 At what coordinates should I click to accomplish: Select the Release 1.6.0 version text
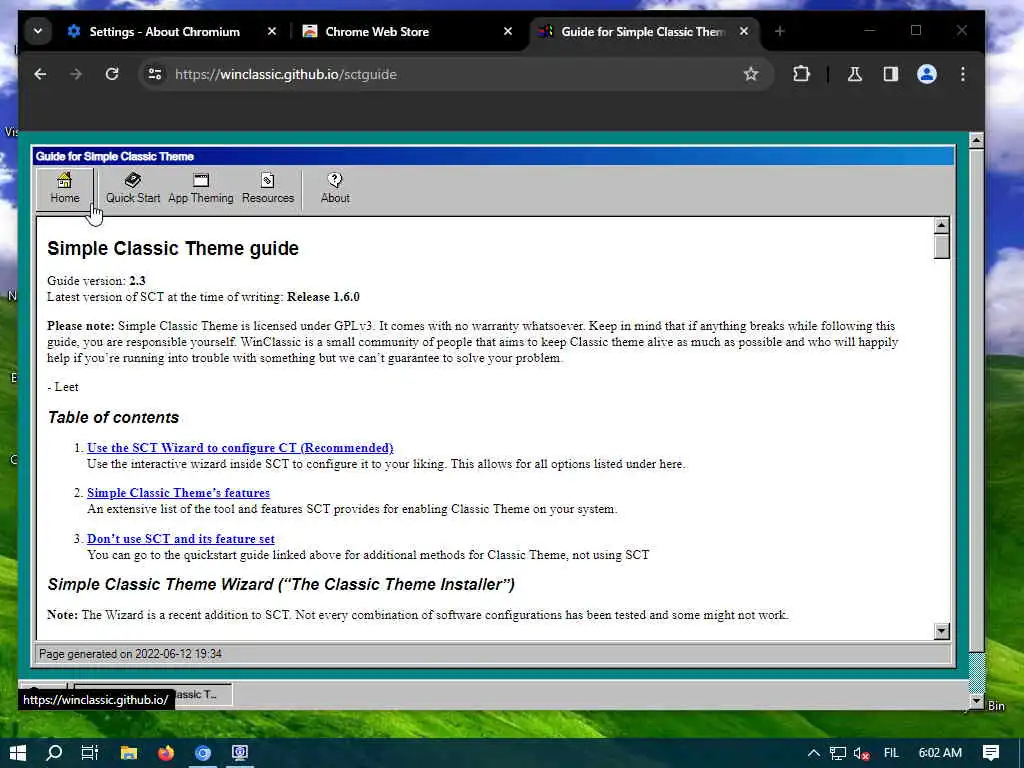pyautogui.click(x=323, y=297)
